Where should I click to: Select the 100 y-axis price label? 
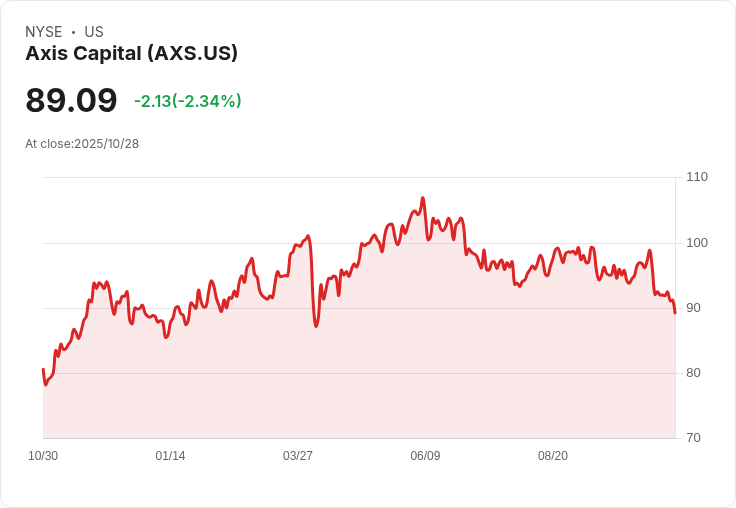pos(697,243)
